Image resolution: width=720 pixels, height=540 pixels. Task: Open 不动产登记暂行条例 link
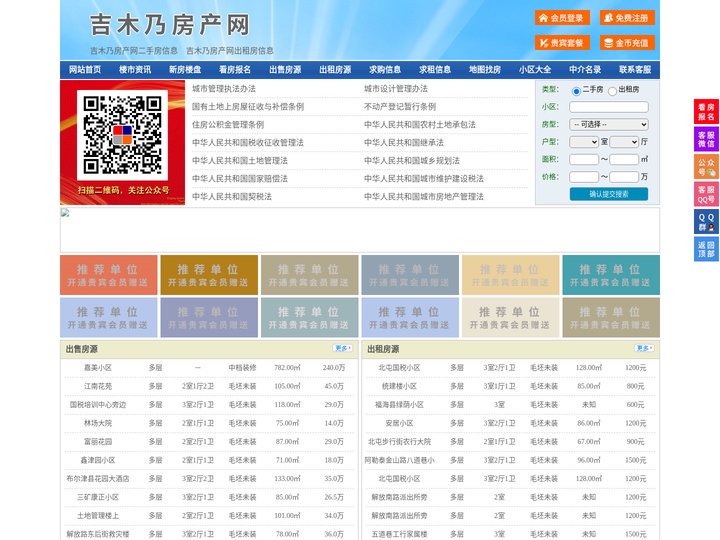pos(400,107)
